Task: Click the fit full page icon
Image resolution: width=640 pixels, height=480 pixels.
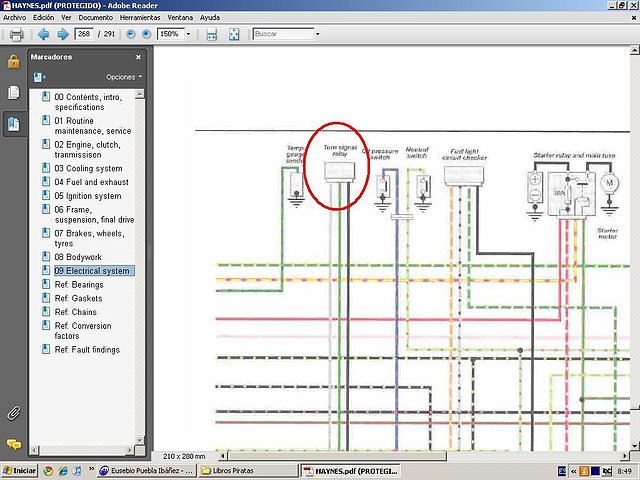Action: click(234, 34)
